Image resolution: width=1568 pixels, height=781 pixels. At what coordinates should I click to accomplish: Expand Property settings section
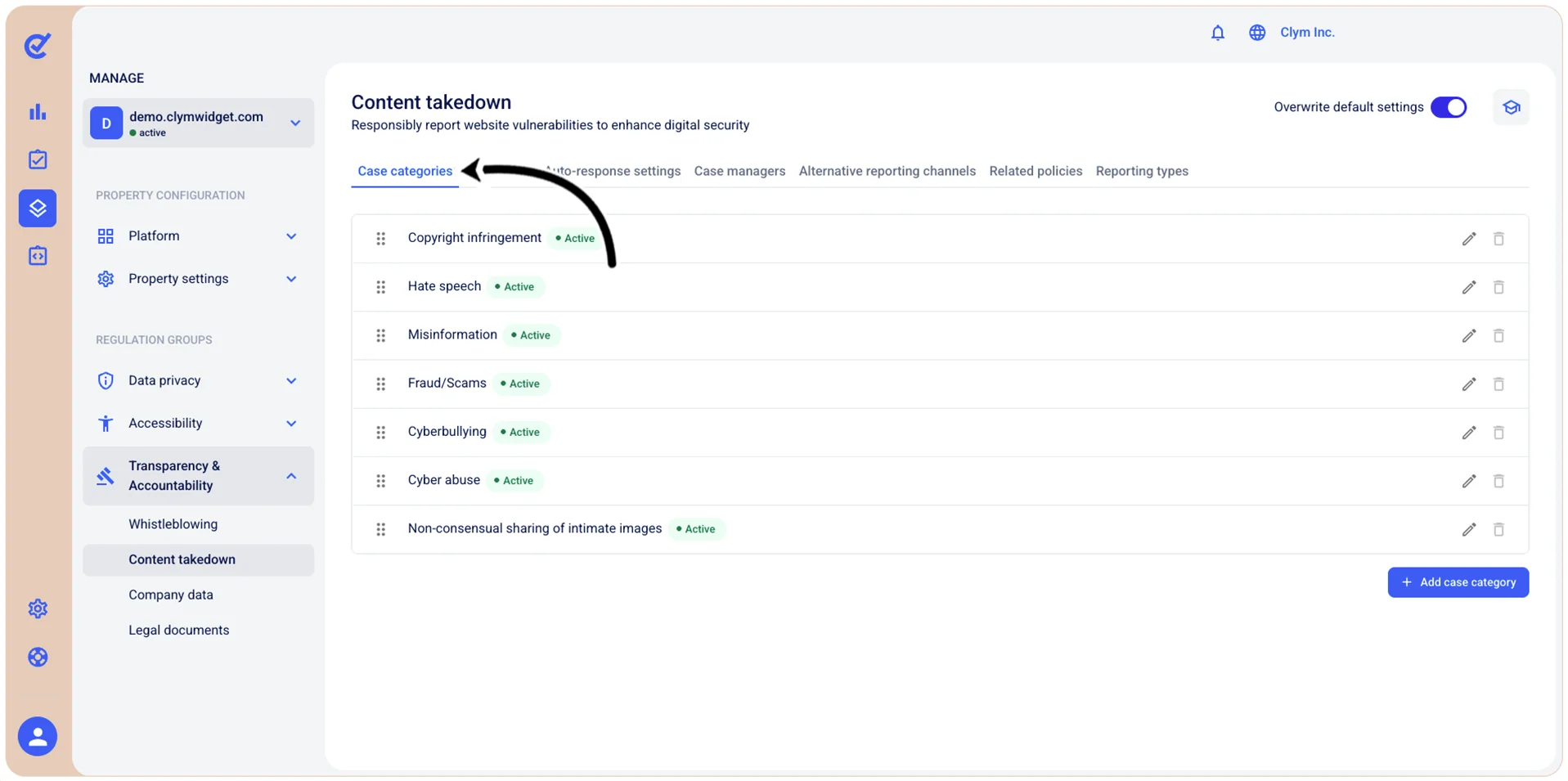(198, 279)
